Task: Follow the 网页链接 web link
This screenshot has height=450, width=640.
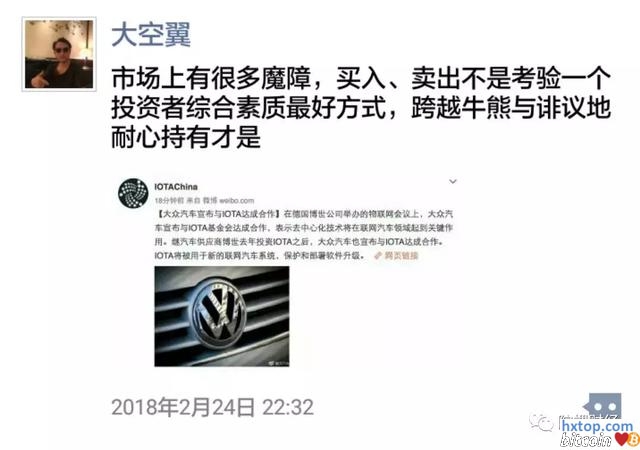Action: [x=401, y=256]
